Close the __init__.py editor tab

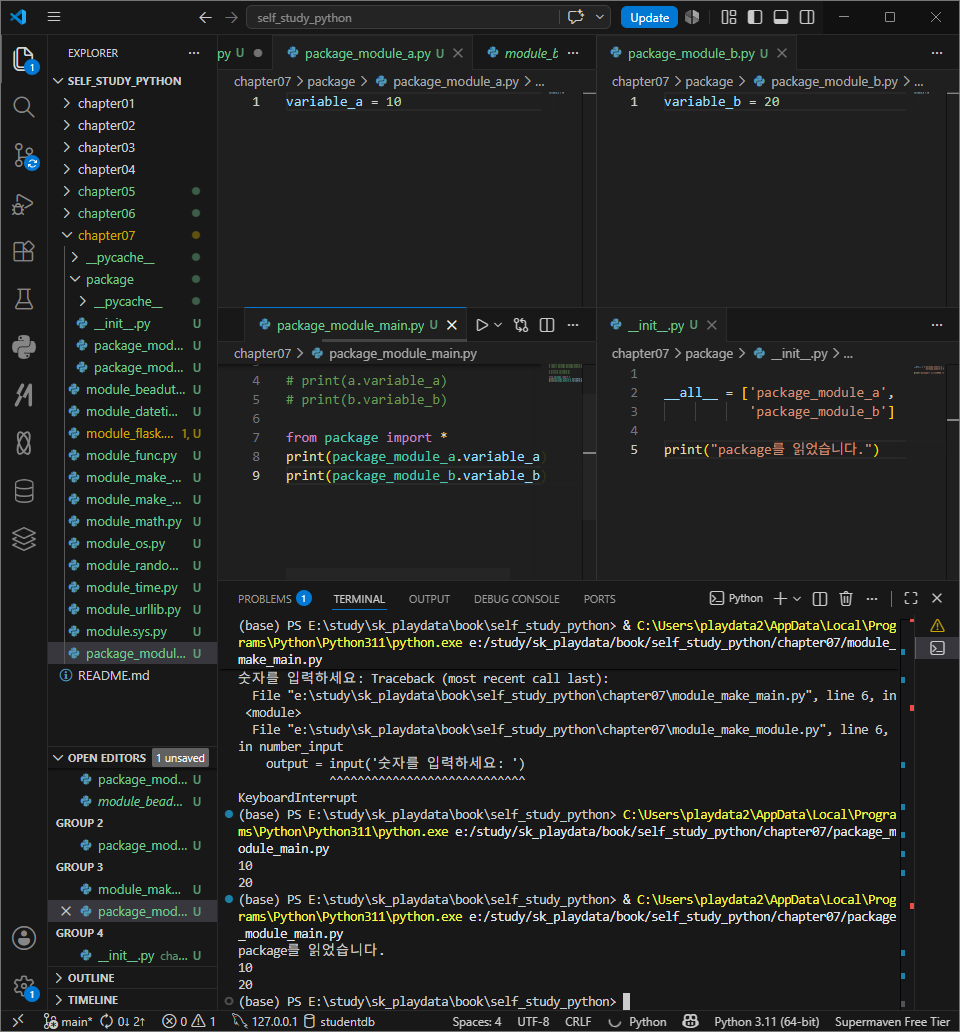711,325
